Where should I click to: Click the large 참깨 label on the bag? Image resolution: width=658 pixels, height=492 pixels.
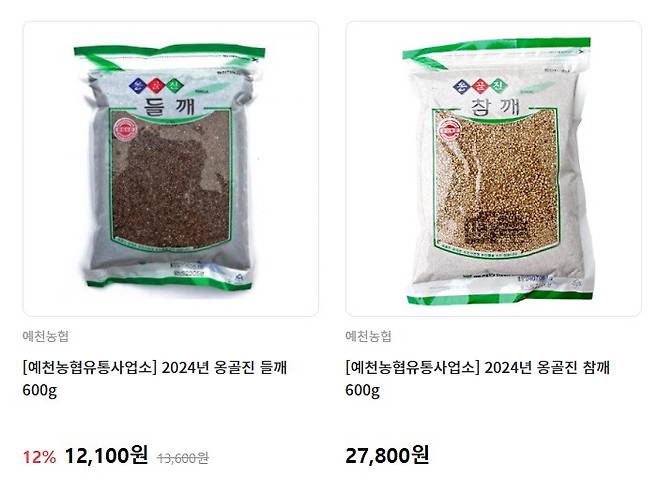tap(495, 106)
